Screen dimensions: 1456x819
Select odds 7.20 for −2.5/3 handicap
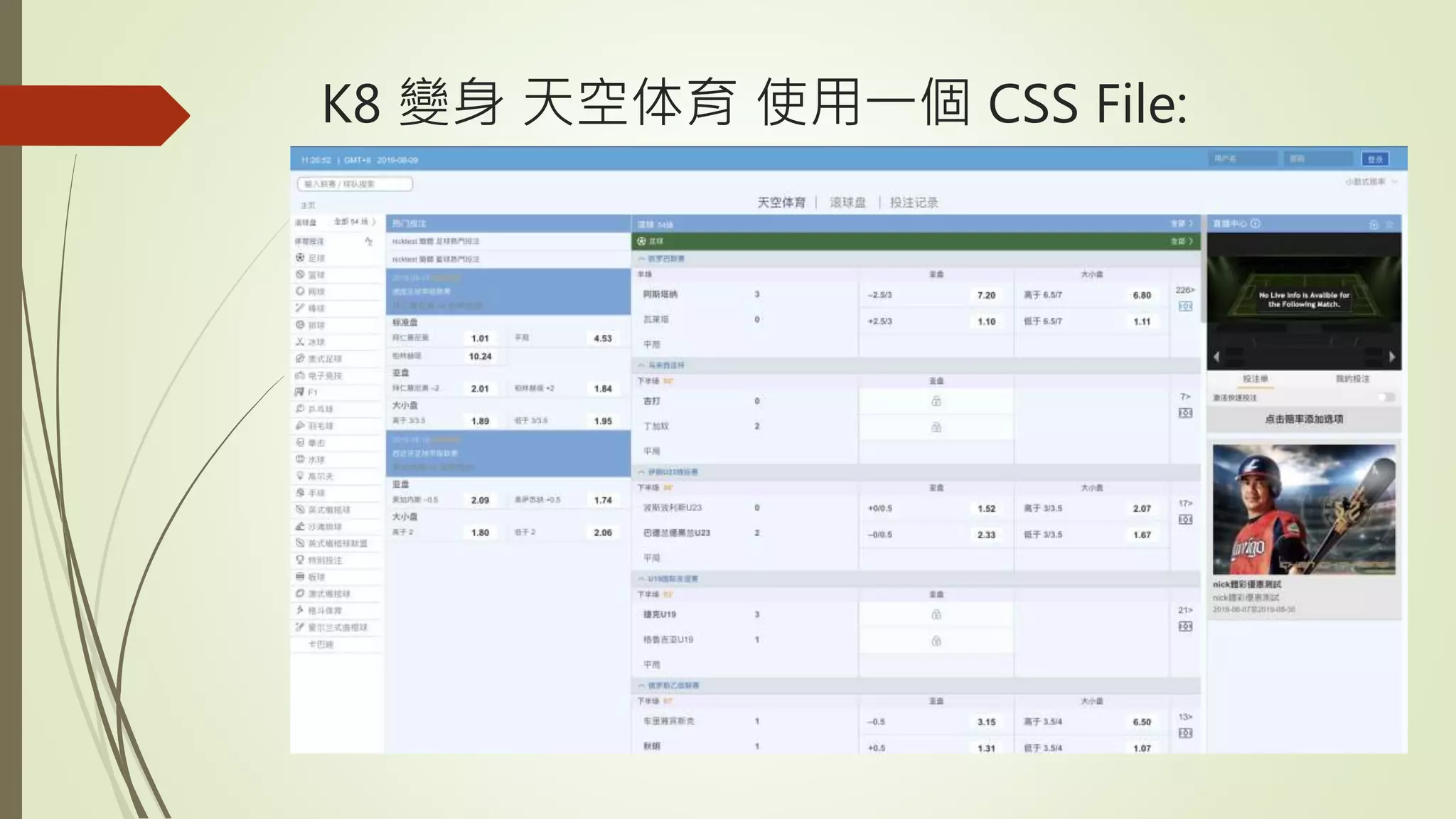click(x=986, y=295)
